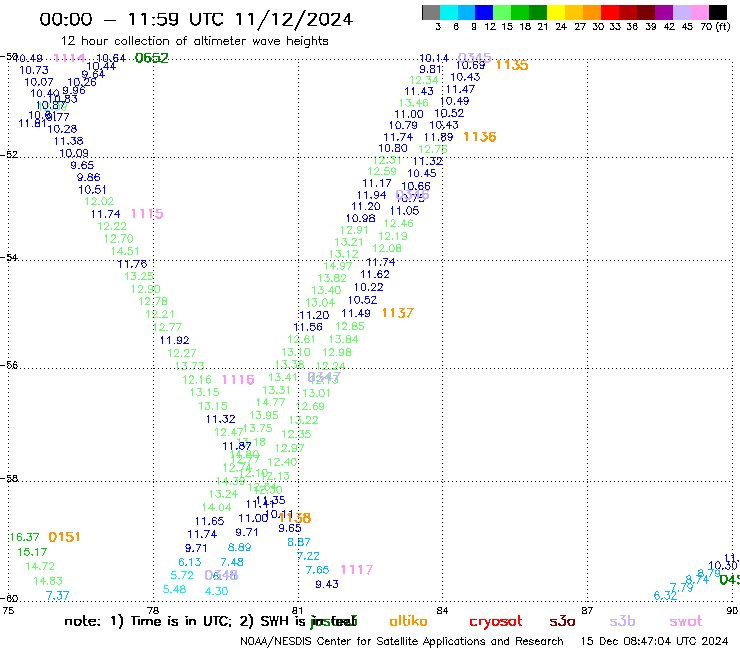This screenshot has width=740, height=650.
Task: Click the light blue value 7.37
Action: (58, 596)
